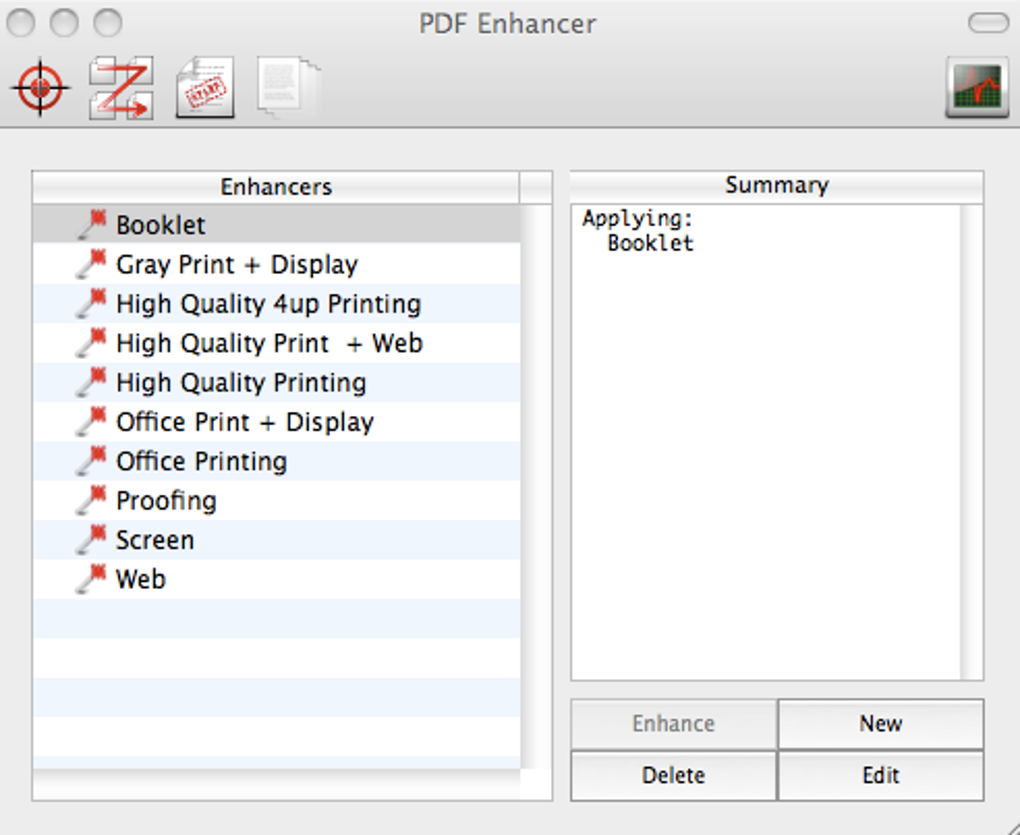The width and height of the screenshot is (1020, 835).
Task: Click the red Z-arrow pages toolbar icon
Action: click(x=122, y=88)
